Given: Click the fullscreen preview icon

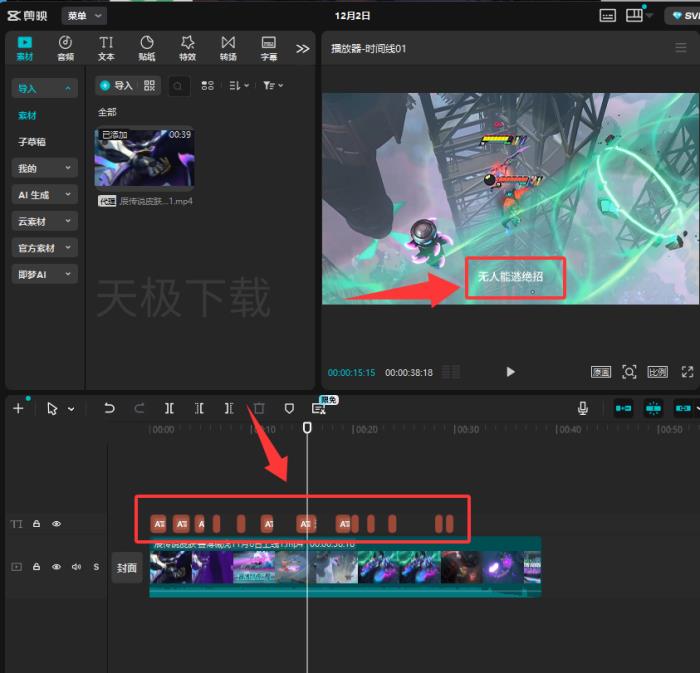Looking at the screenshot, I should click(687, 371).
